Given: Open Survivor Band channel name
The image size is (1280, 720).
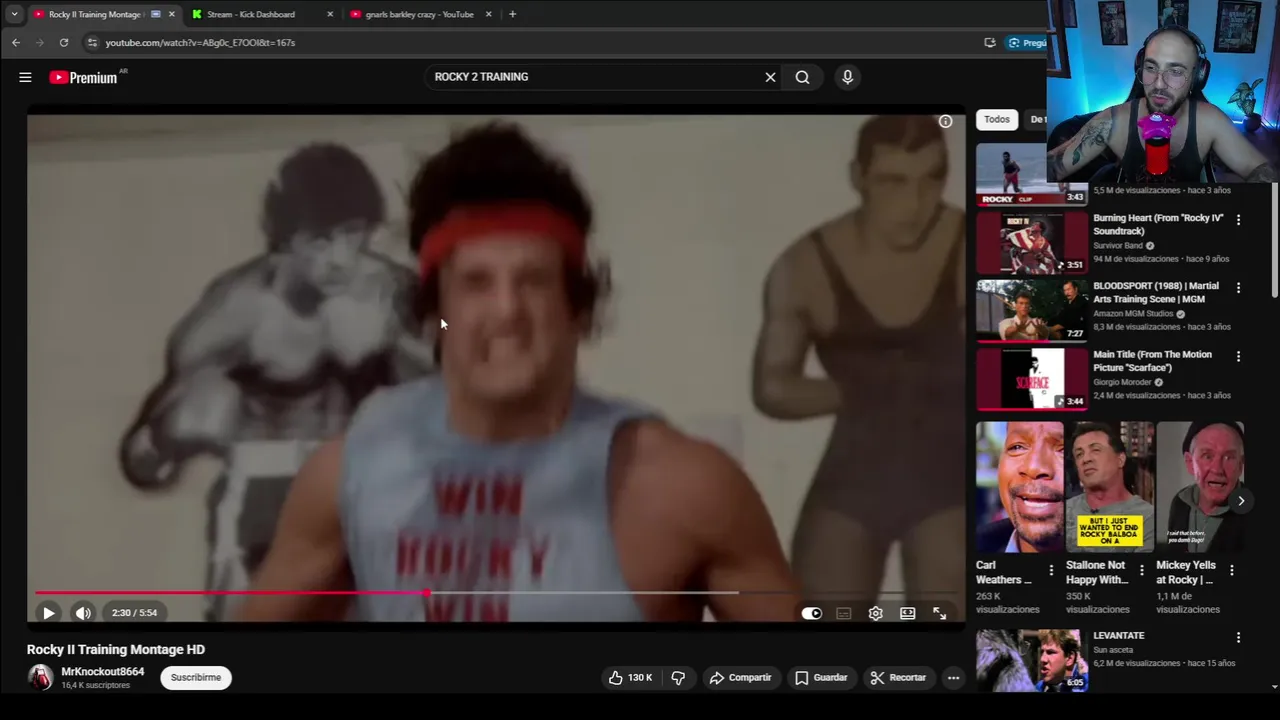Looking at the screenshot, I should pyautogui.click(x=1118, y=245).
